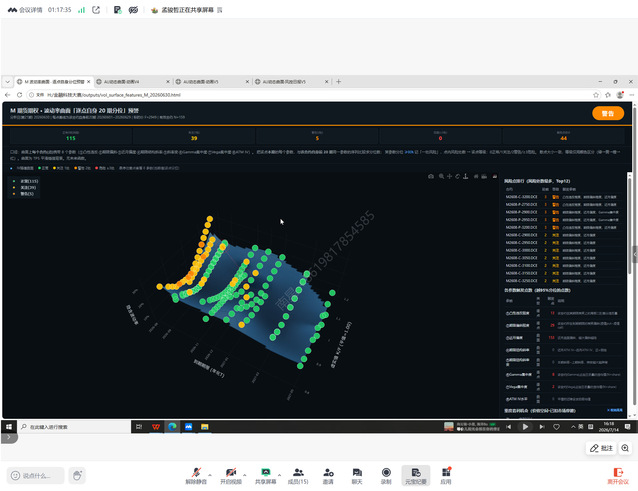638x491 pixels.
Task: Switch to the fourth browser tab
Action: (x=291, y=82)
